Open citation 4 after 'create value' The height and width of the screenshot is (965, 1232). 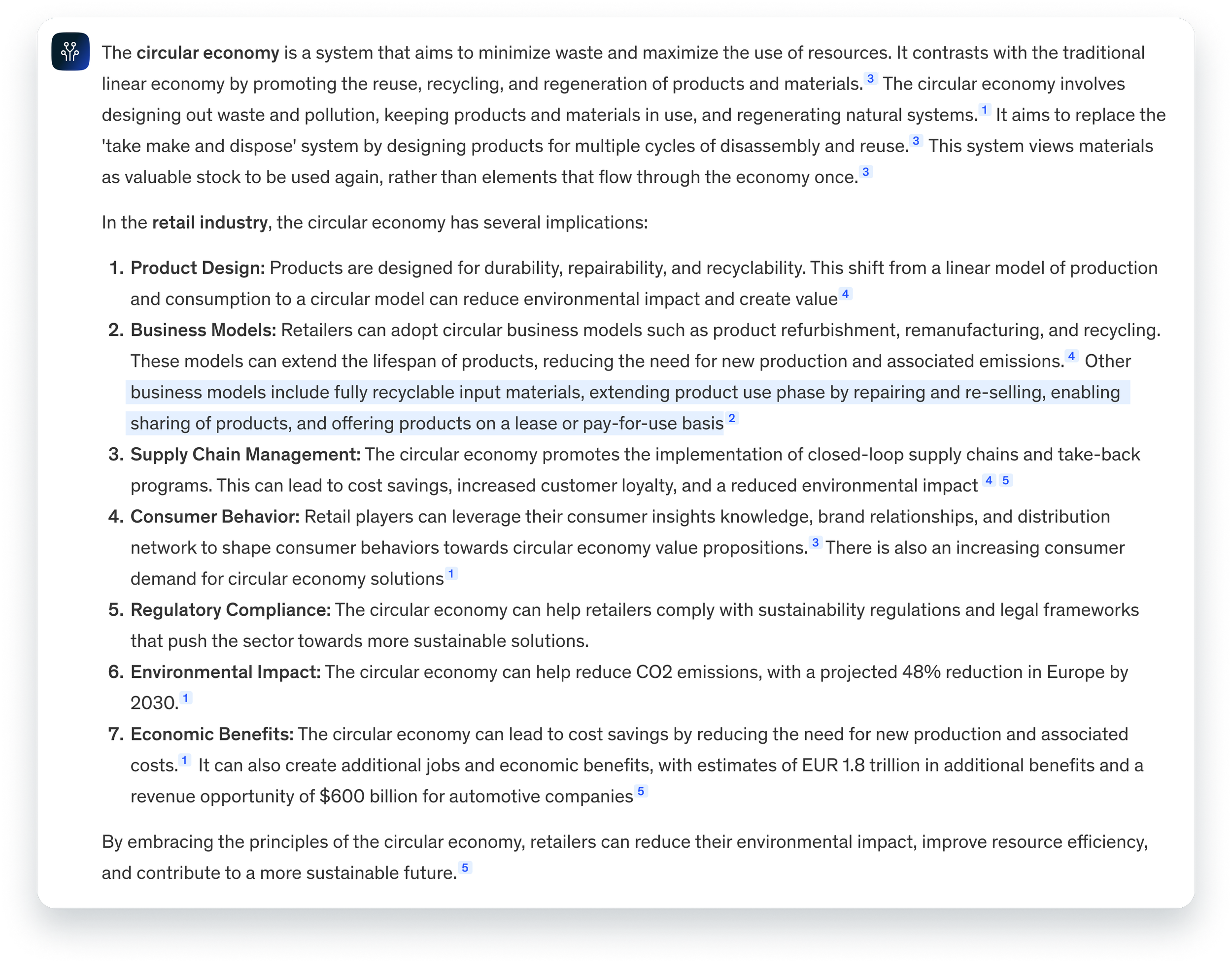click(x=846, y=294)
